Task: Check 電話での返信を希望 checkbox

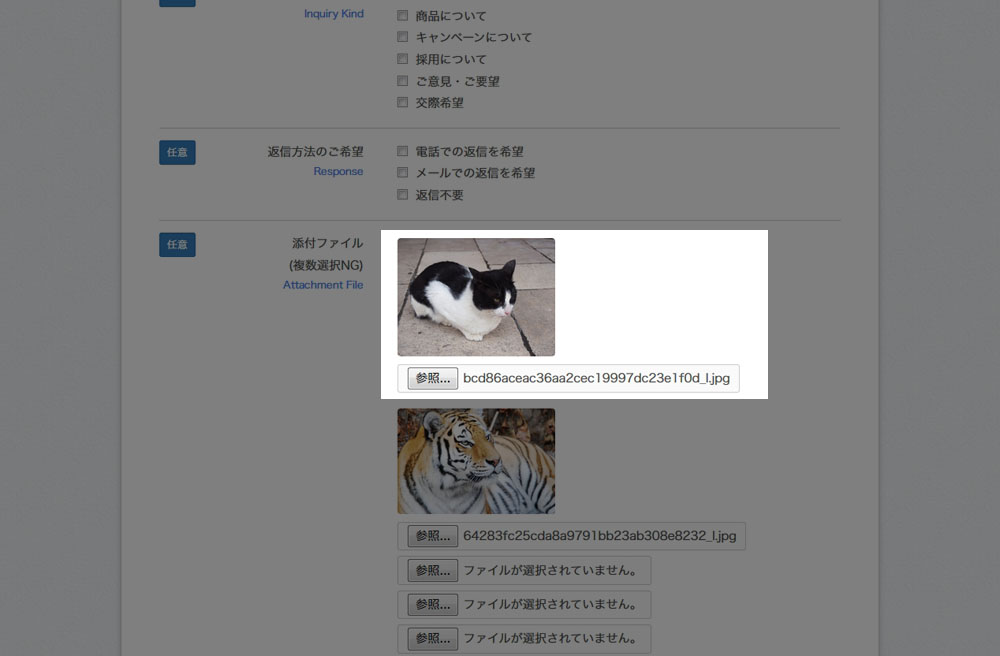Action: [x=402, y=151]
